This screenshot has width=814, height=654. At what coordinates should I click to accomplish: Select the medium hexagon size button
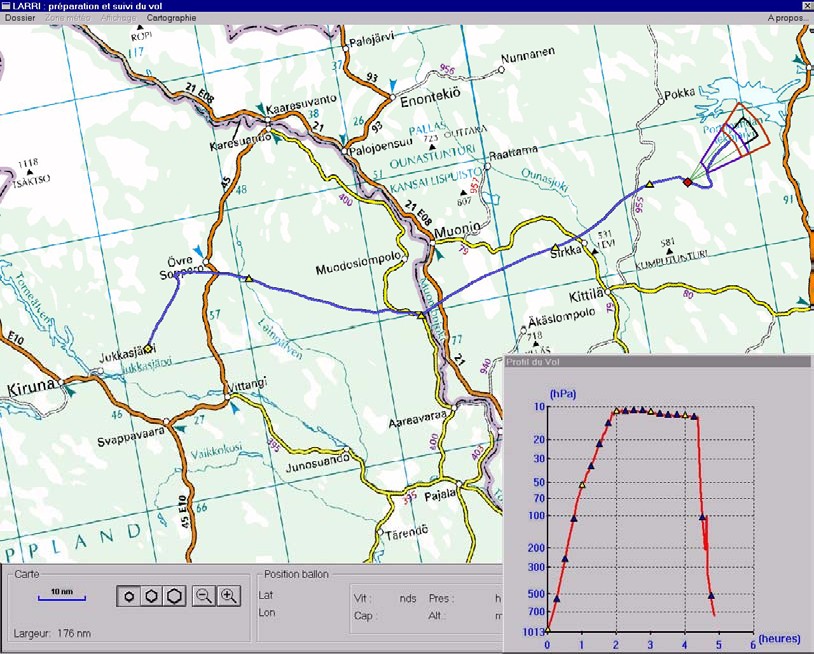pyautogui.click(x=150, y=596)
